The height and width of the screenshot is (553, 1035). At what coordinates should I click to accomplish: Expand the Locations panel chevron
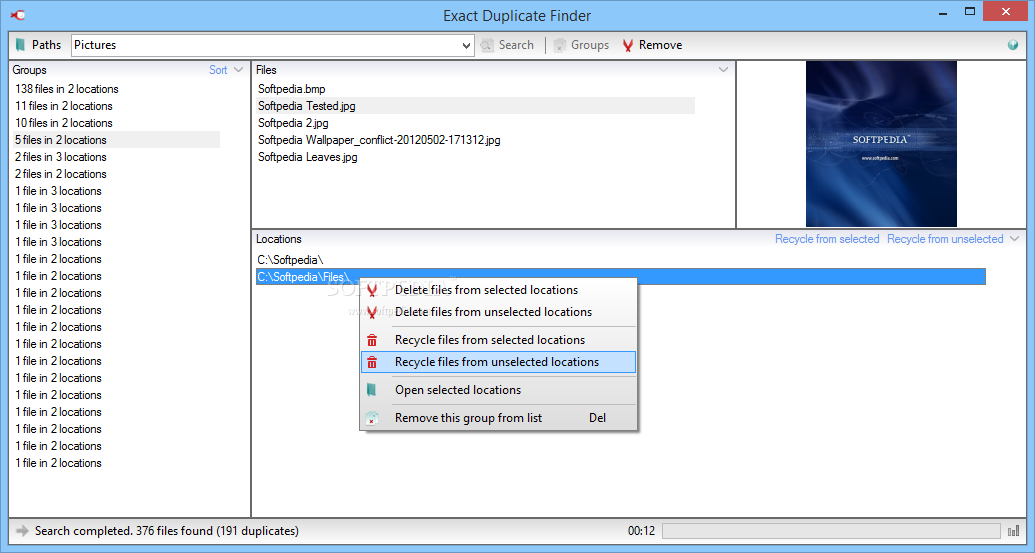[x=1015, y=239]
